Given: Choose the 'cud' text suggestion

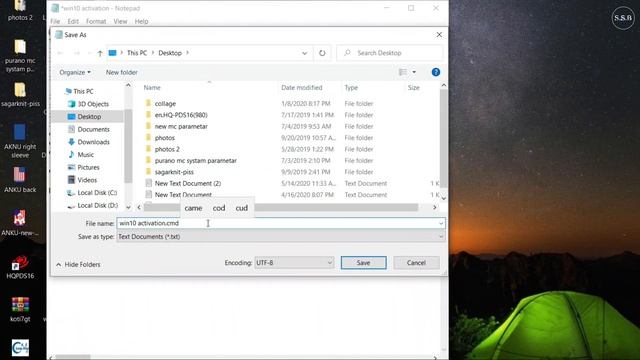Looking at the screenshot, I should point(242,208).
